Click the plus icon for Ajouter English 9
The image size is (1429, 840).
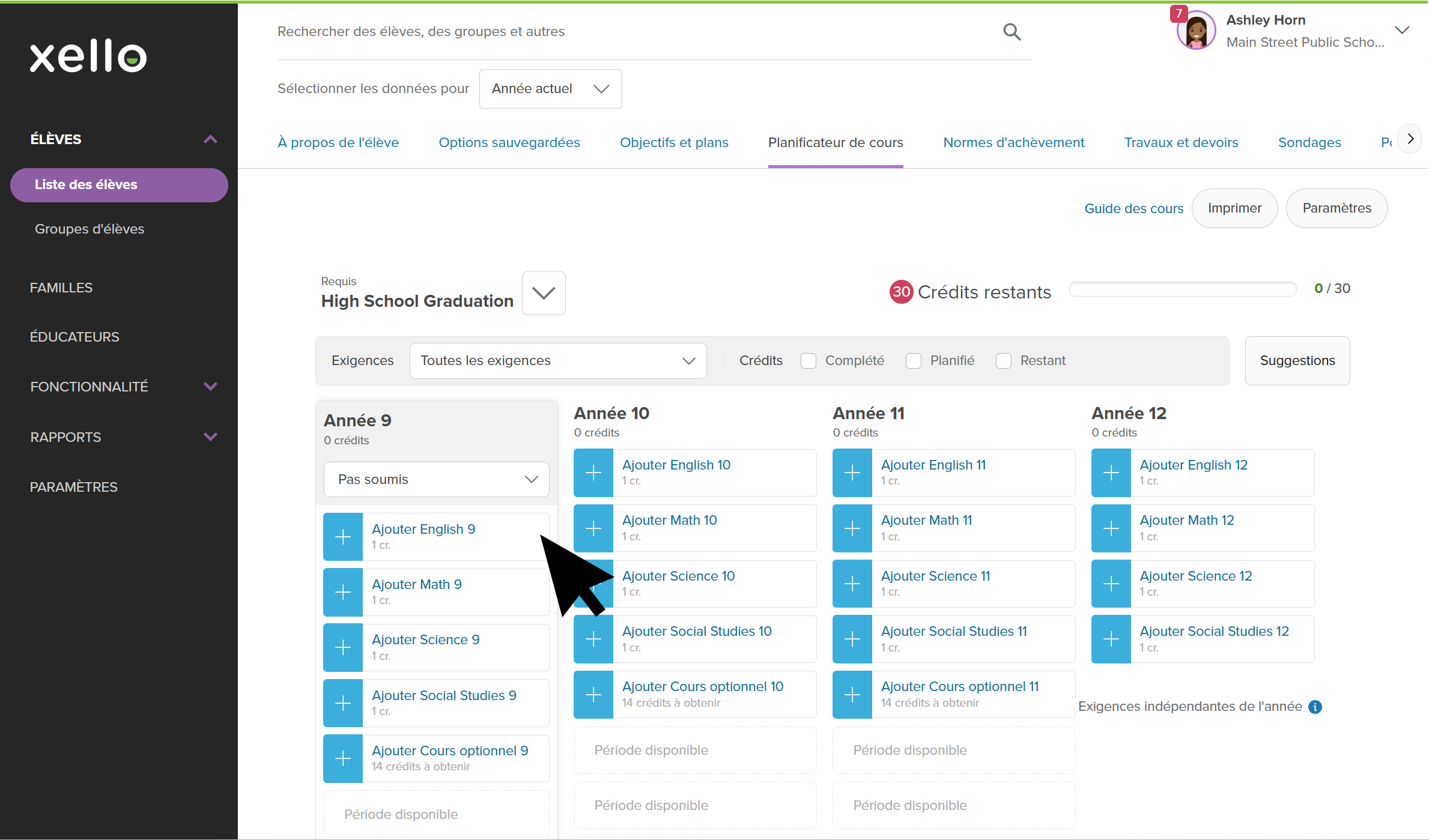click(x=343, y=536)
